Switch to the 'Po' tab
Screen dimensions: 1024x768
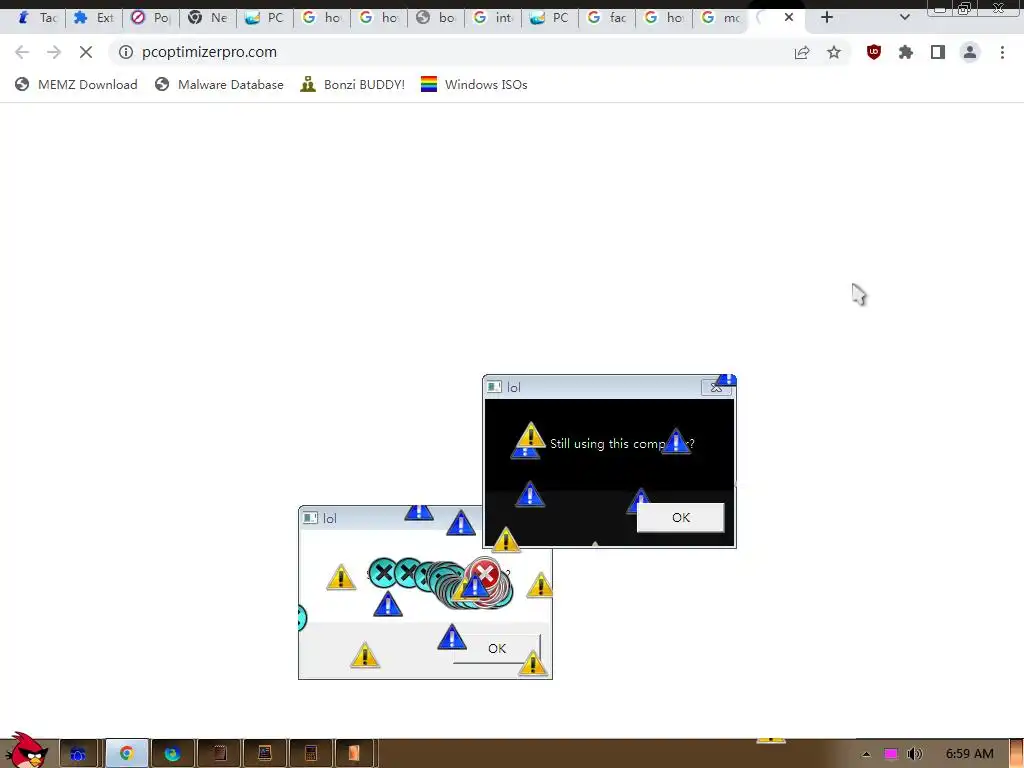[x=150, y=18]
